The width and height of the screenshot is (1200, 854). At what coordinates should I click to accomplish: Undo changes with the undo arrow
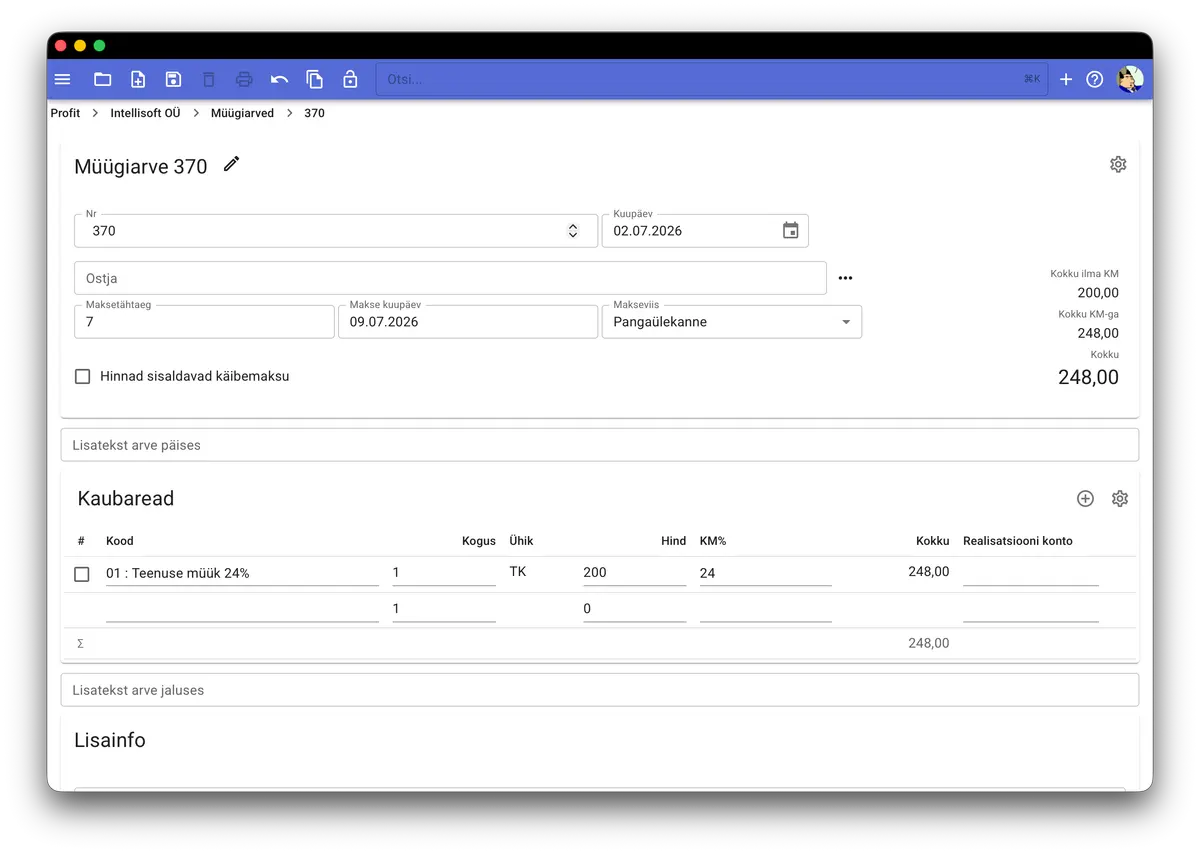click(279, 79)
